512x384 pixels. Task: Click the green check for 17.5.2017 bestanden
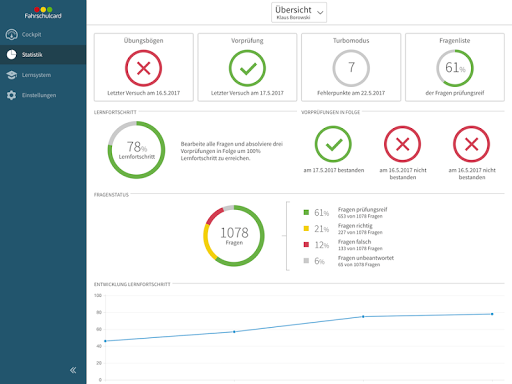(x=333, y=144)
